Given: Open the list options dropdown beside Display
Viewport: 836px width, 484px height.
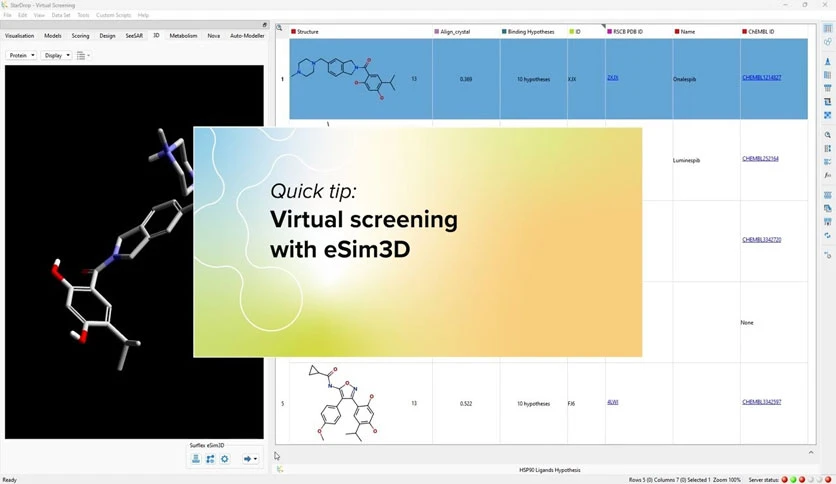Looking at the screenshot, I should 83,55.
